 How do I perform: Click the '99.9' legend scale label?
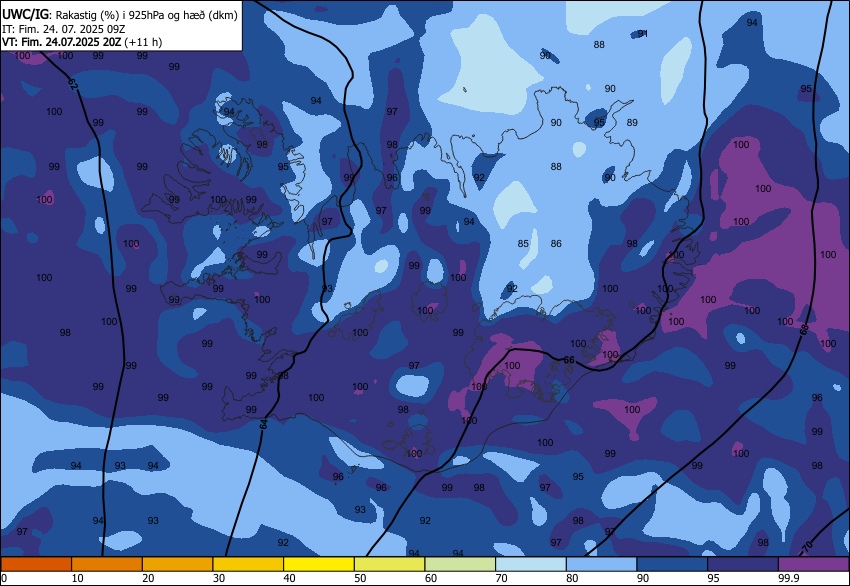coord(789,578)
